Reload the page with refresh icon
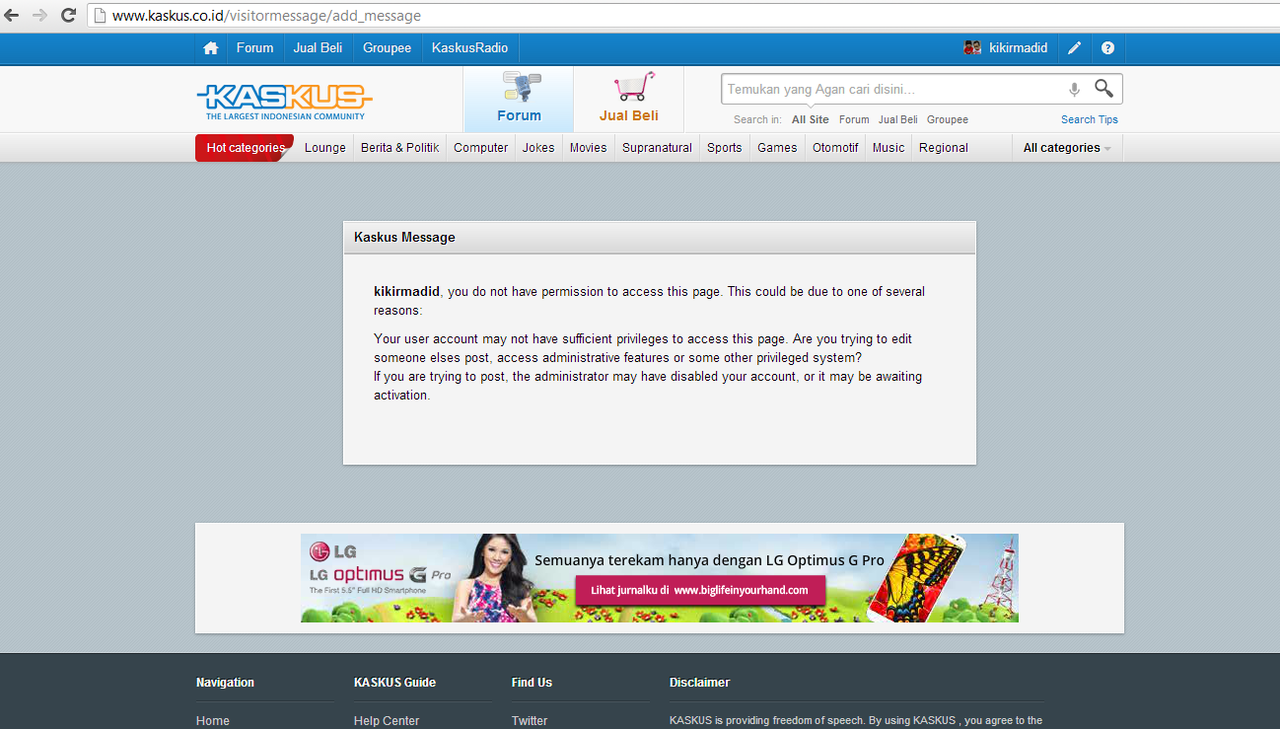The height and width of the screenshot is (729, 1280). point(68,15)
